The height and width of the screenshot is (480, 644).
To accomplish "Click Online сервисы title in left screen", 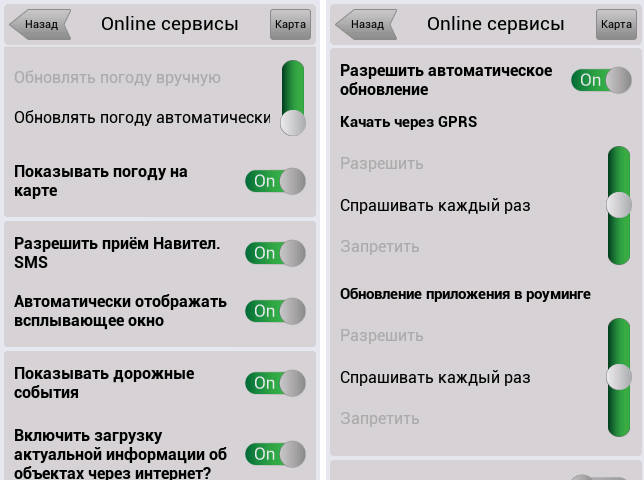I will [x=170, y=24].
